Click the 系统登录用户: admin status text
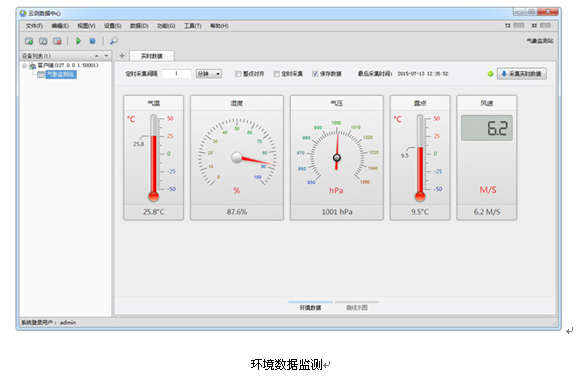Image resolution: width=583 pixels, height=376 pixels. point(48,322)
